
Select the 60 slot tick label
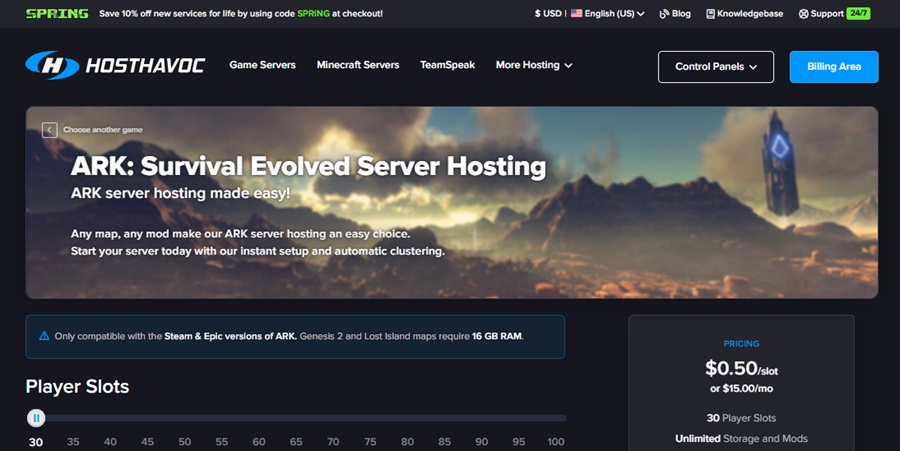tap(259, 442)
